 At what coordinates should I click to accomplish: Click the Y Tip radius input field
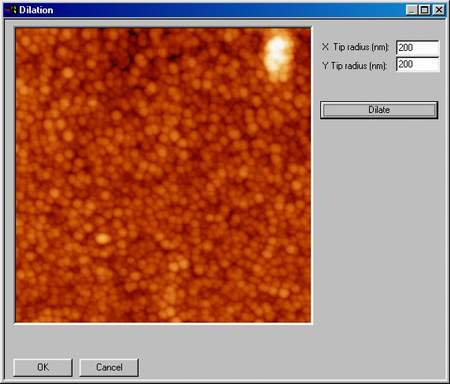pos(417,64)
